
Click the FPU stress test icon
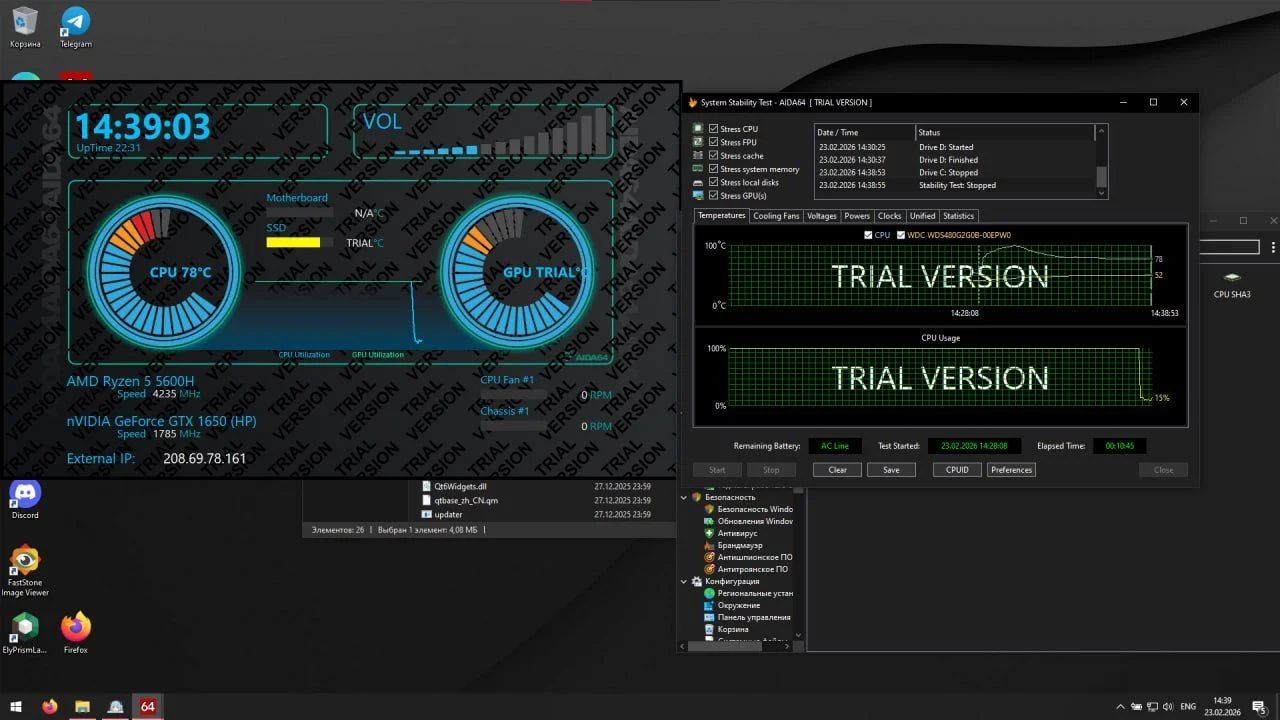tap(698, 142)
